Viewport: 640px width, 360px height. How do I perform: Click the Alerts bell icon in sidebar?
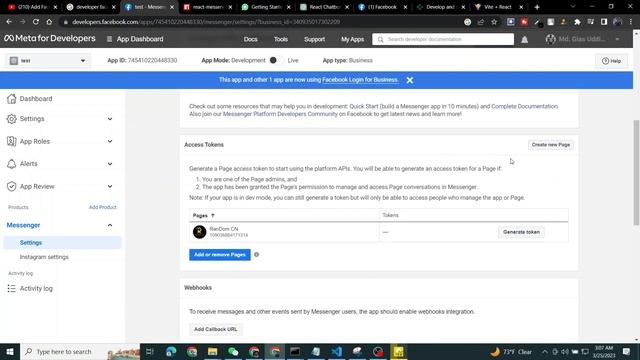point(11,164)
